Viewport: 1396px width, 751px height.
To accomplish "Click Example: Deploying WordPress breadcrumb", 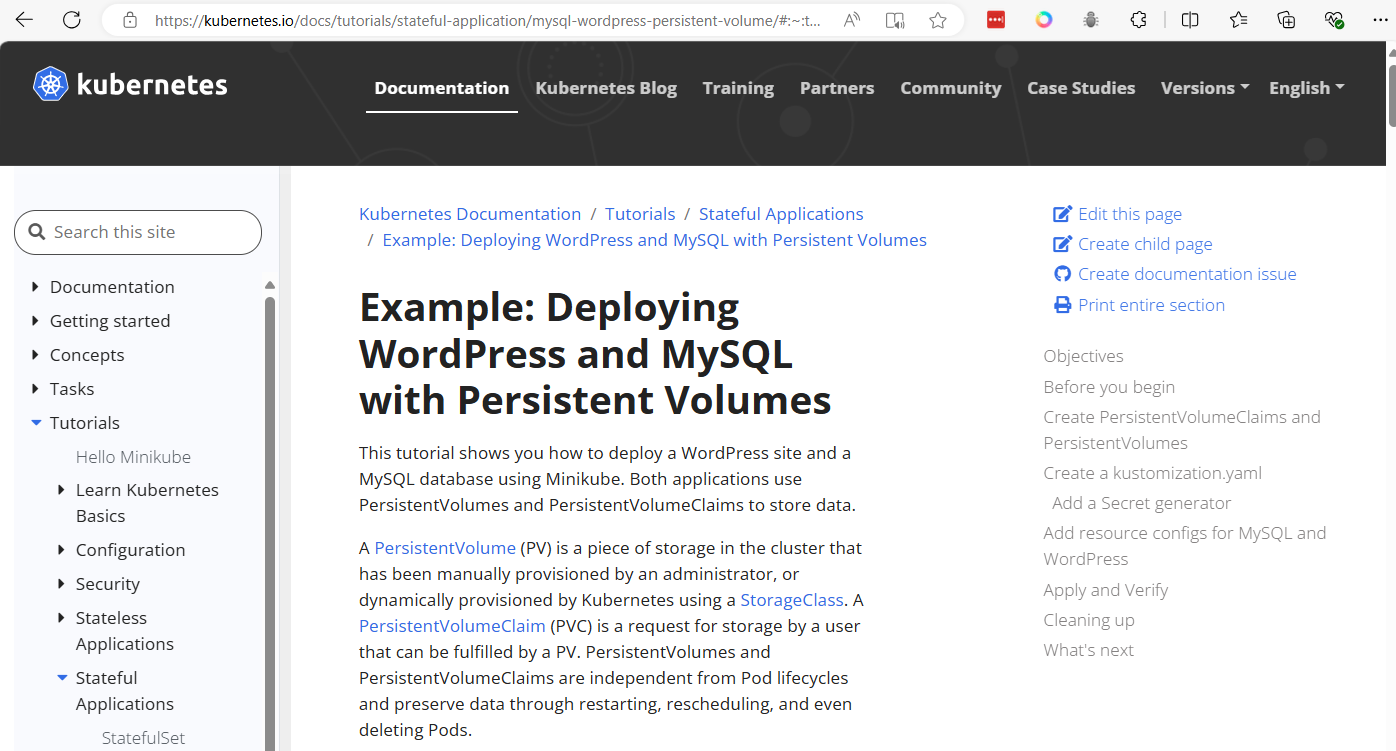I will 654,240.
